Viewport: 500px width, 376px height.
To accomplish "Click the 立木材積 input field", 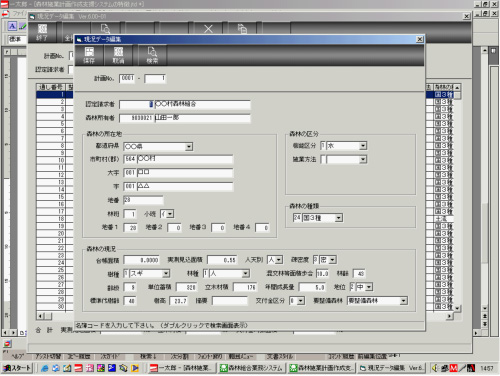I will coord(245,287).
